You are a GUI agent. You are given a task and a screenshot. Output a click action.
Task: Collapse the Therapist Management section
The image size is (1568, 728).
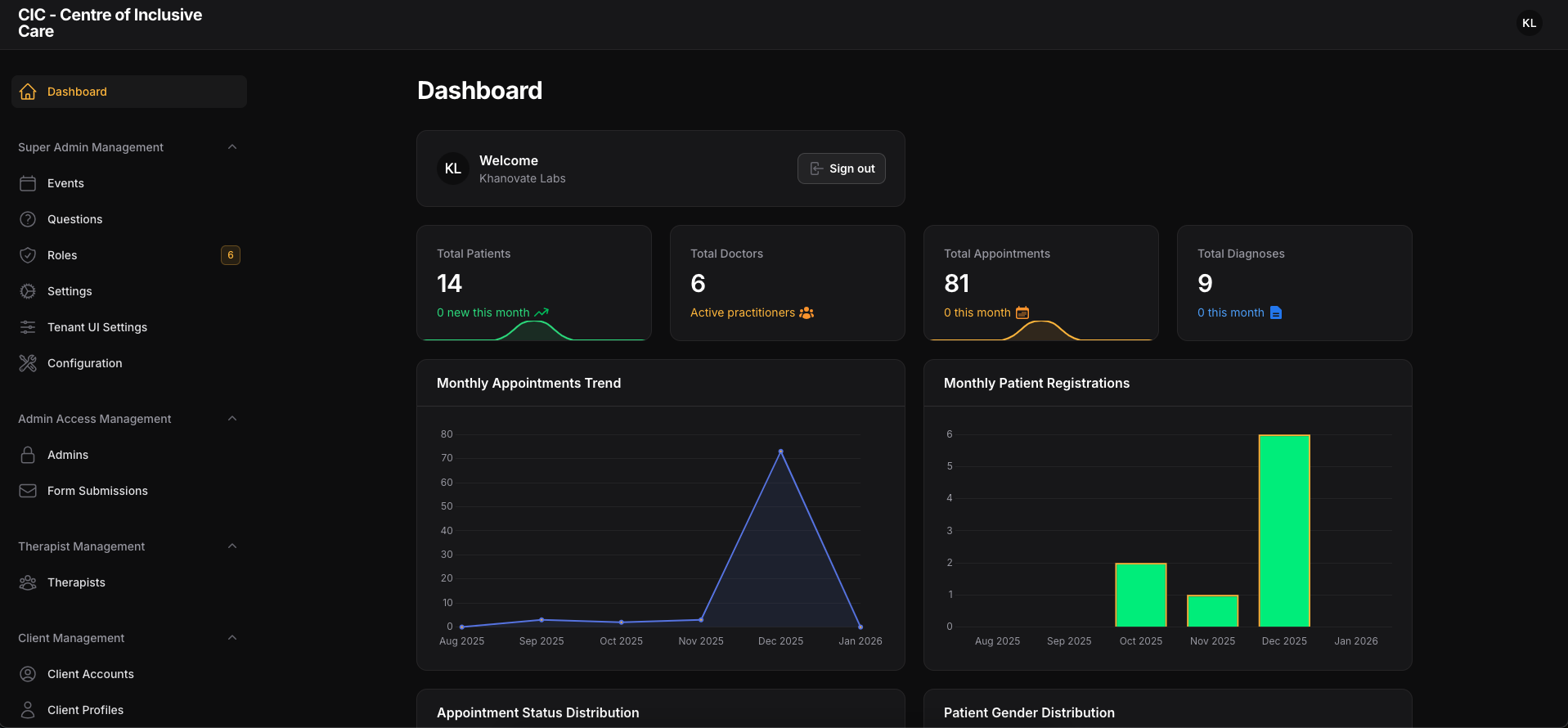(x=232, y=546)
